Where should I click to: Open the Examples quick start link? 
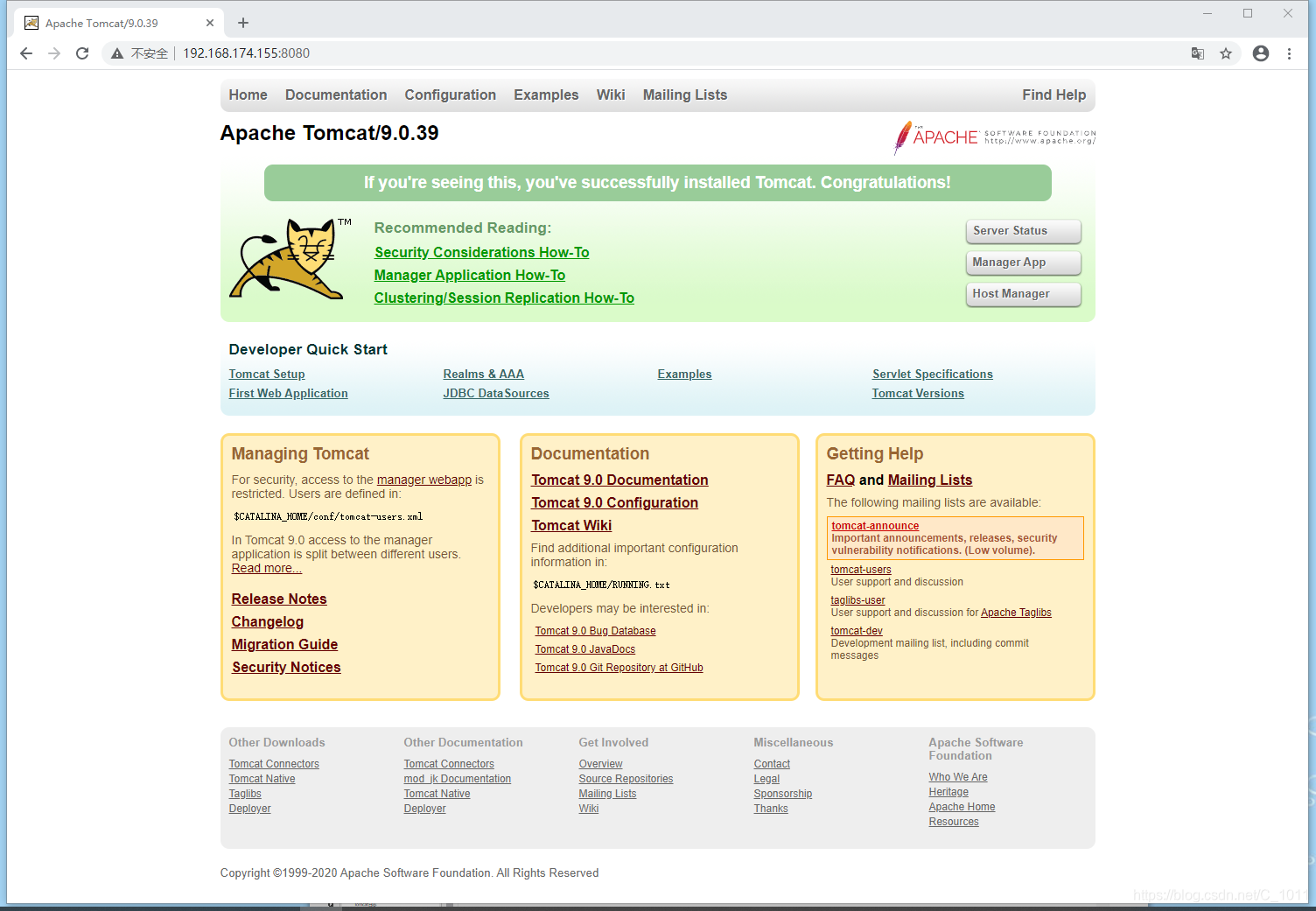click(685, 374)
